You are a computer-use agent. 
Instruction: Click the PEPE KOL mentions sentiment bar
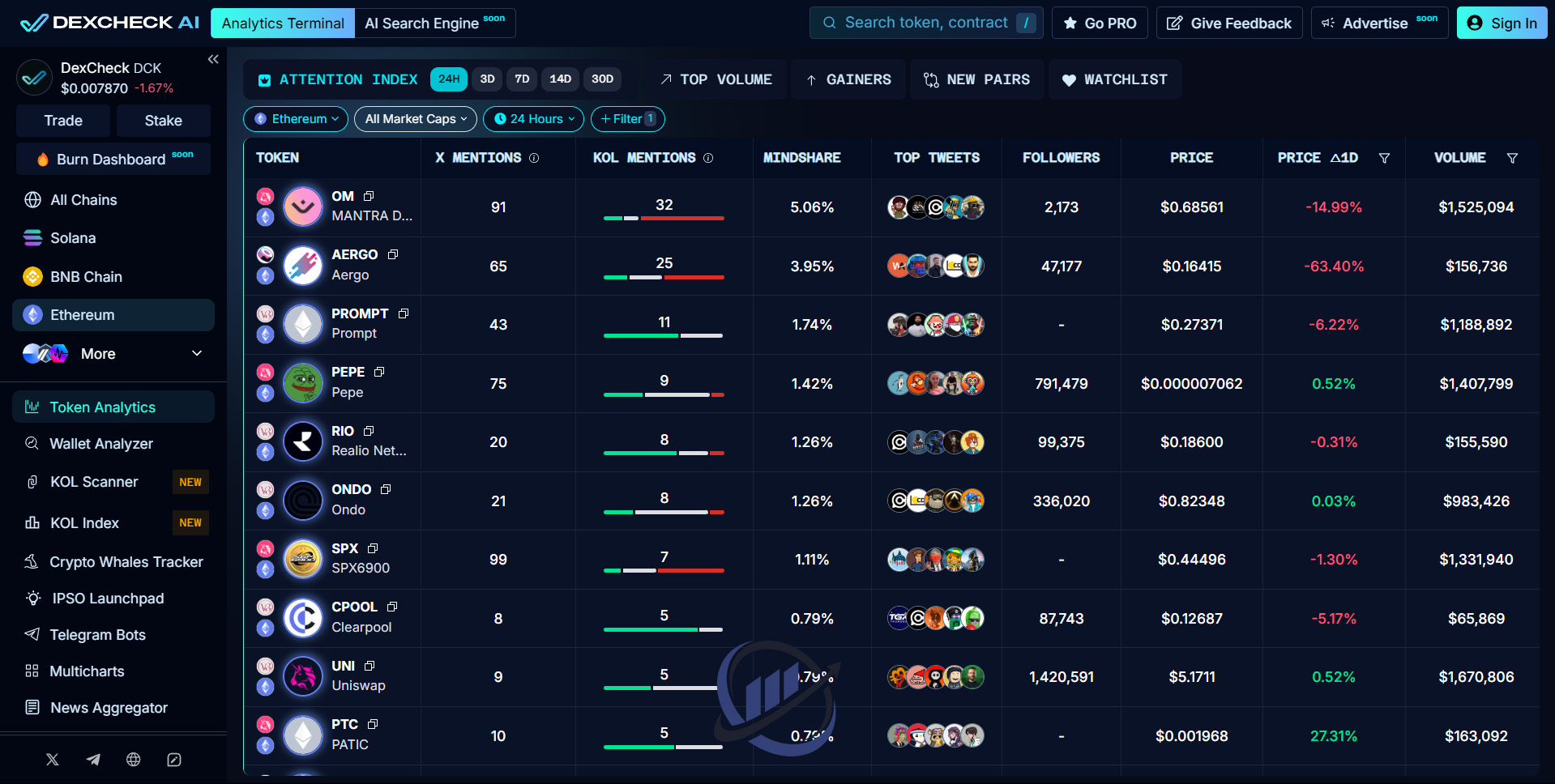coord(664,394)
